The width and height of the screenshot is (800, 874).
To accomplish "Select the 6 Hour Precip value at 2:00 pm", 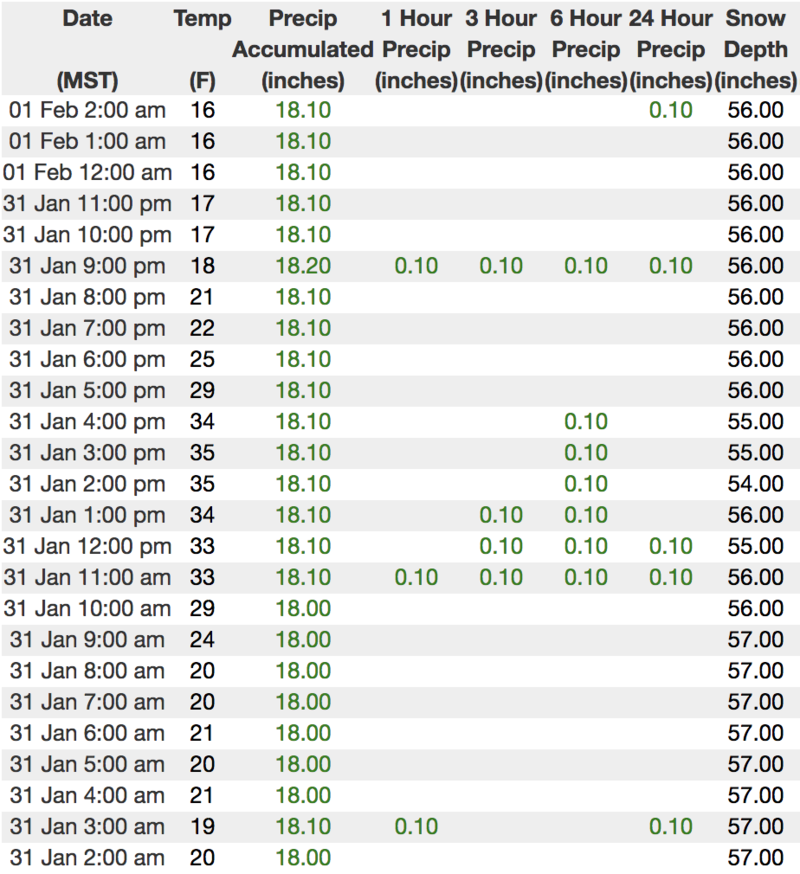I will point(586,484).
